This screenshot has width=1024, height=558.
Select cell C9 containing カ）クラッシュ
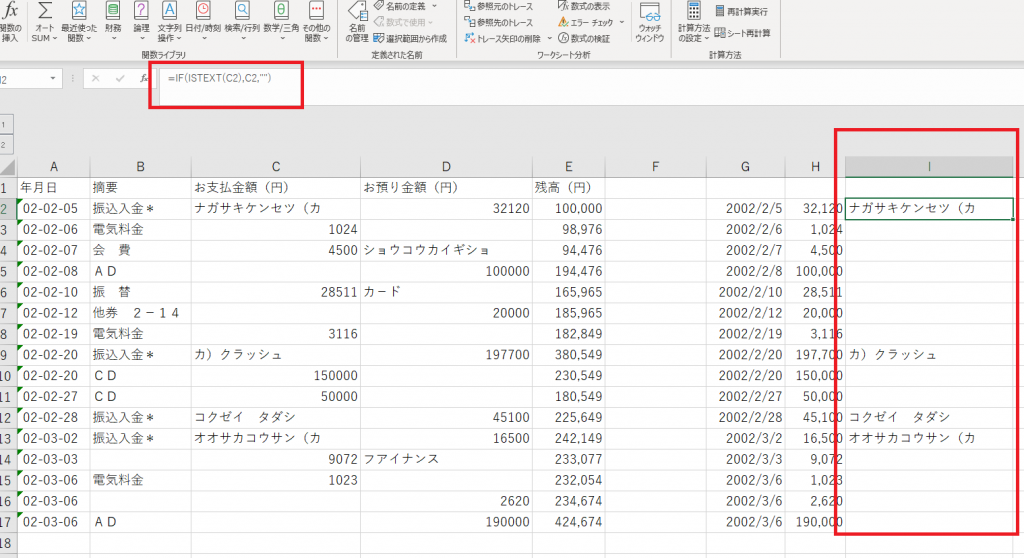tap(275, 354)
